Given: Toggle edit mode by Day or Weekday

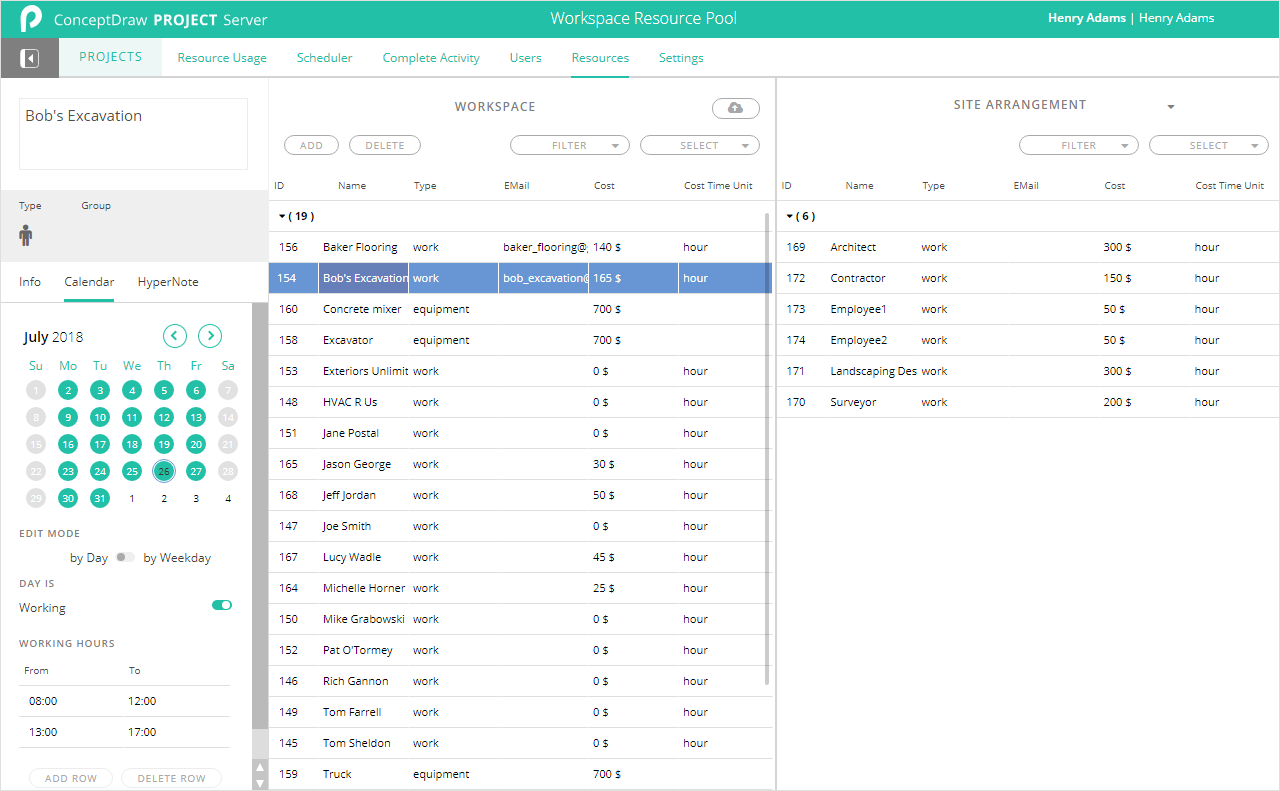Looking at the screenshot, I should (125, 557).
